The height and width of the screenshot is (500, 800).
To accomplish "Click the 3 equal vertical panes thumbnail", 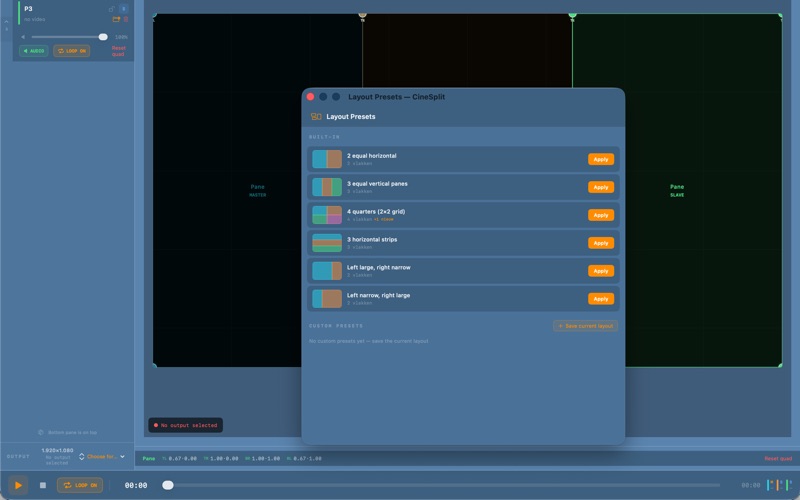I will click(x=327, y=187).
